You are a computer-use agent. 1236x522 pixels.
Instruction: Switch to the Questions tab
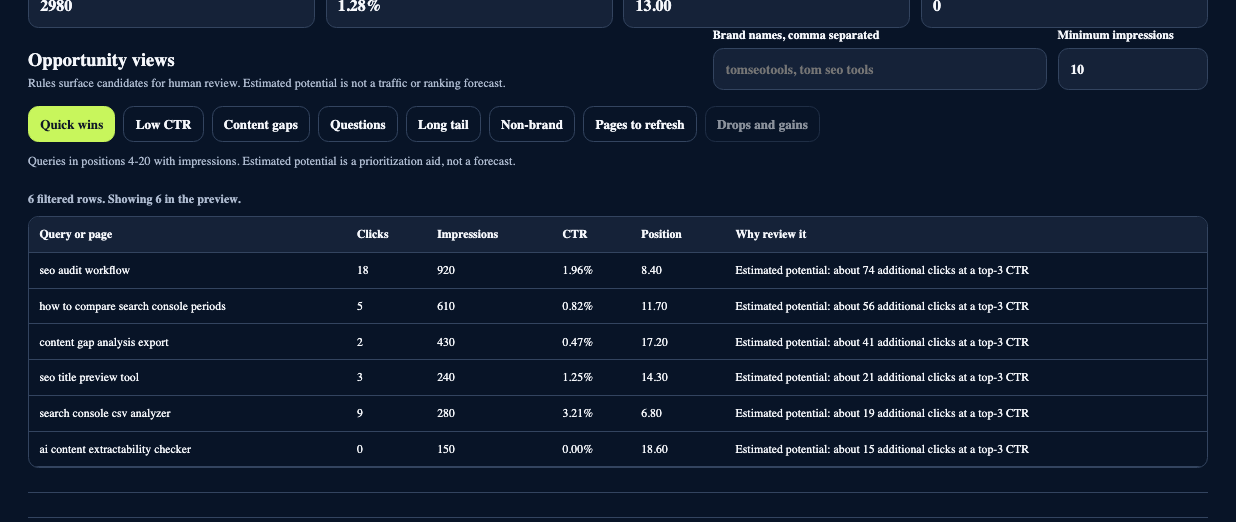[358, 125]
